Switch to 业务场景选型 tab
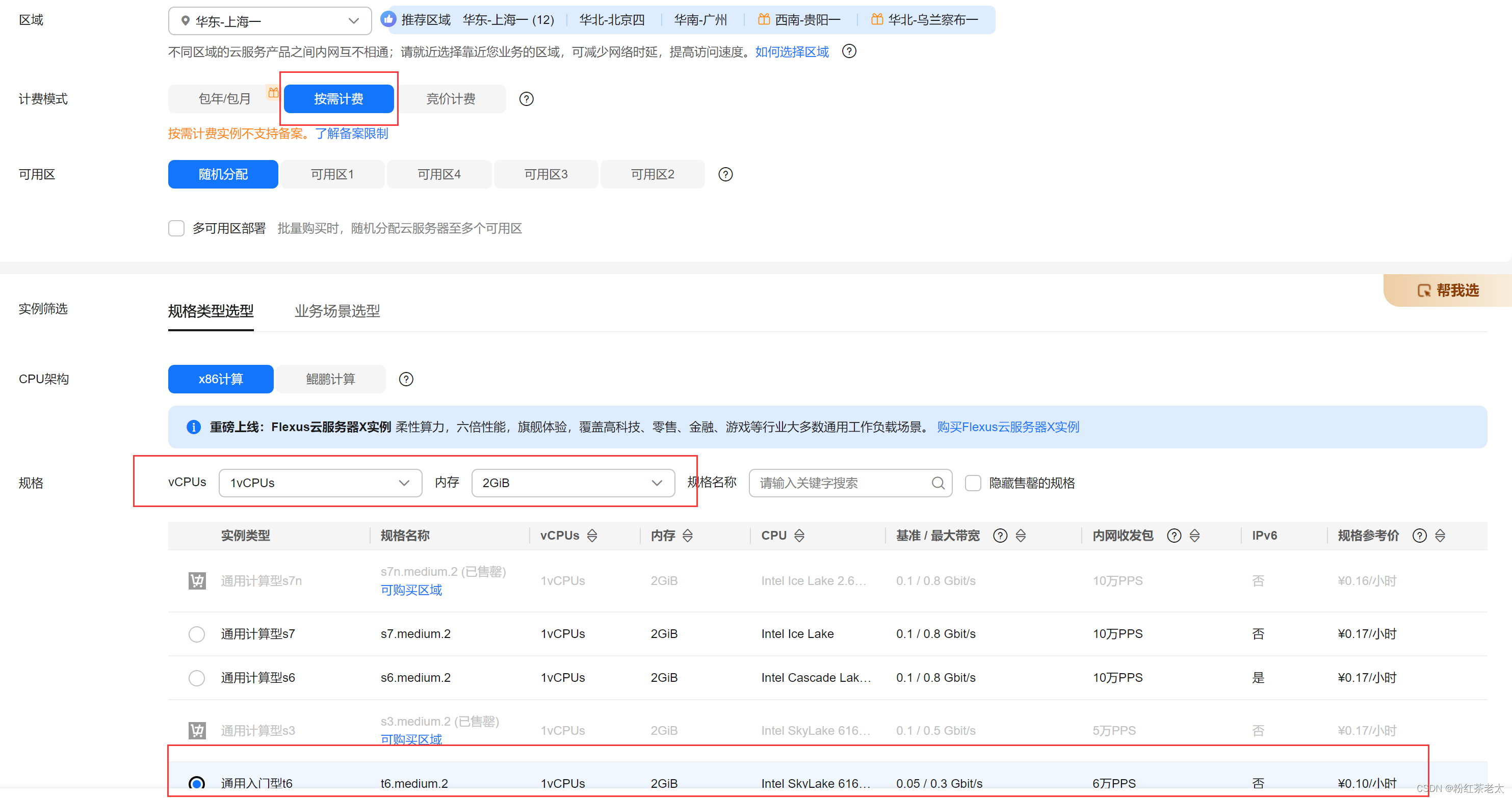Screen dimensions: 1512x798 pyautogui.click(x=337, y=311)
